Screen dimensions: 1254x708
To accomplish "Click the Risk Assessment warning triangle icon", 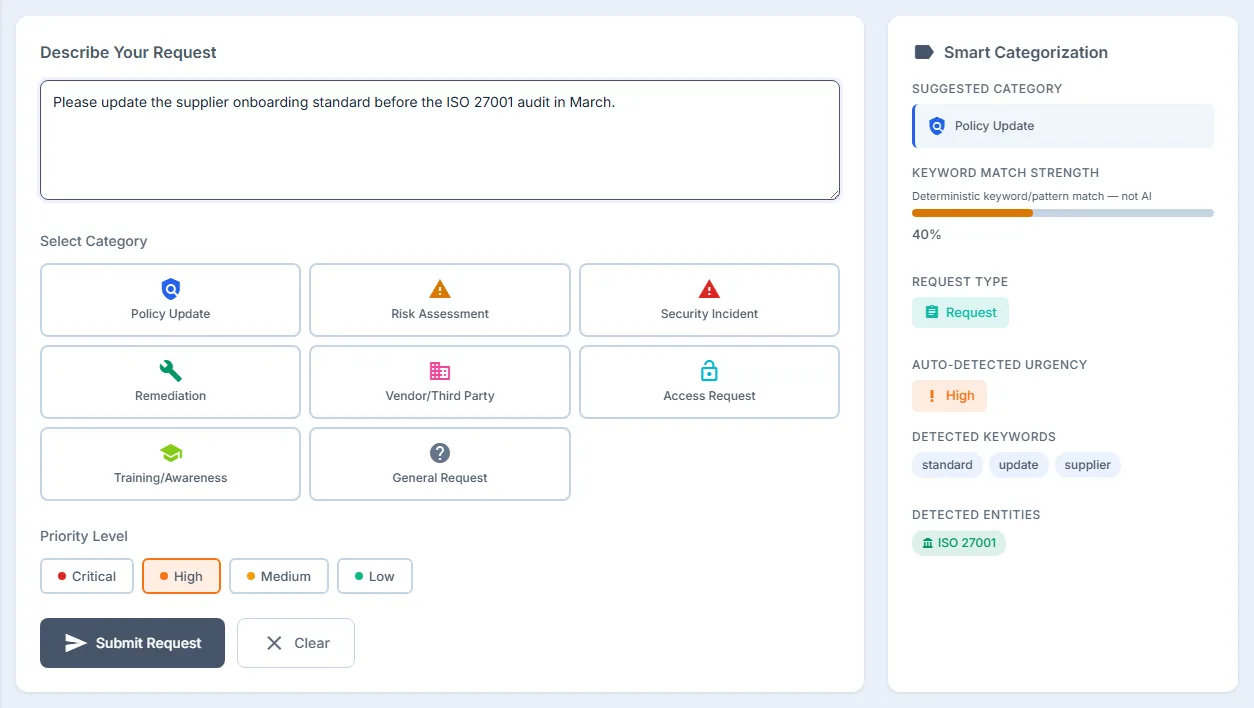I will tap(440, 289).
